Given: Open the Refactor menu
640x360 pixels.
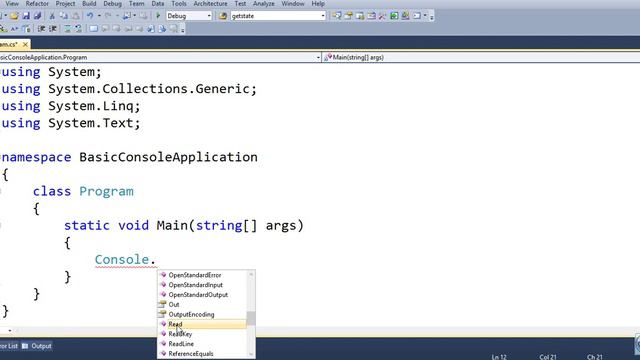Looking at the screenshot, I should pyautogui.click(x=37, y=4).
